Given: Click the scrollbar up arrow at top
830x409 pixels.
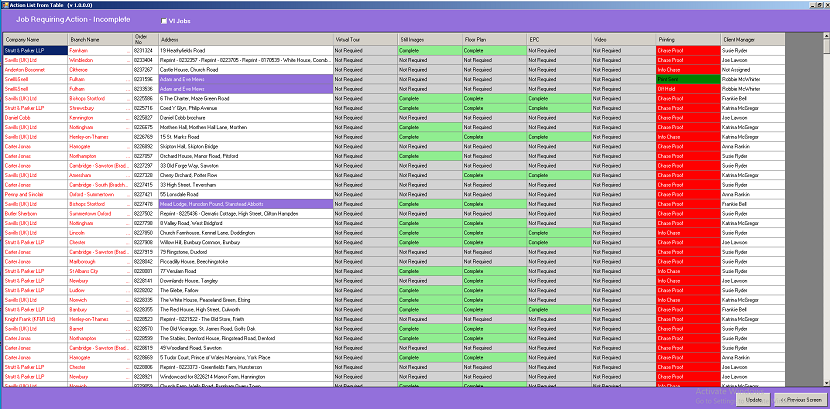Looking at the screenshot, I should click(826, 36).
